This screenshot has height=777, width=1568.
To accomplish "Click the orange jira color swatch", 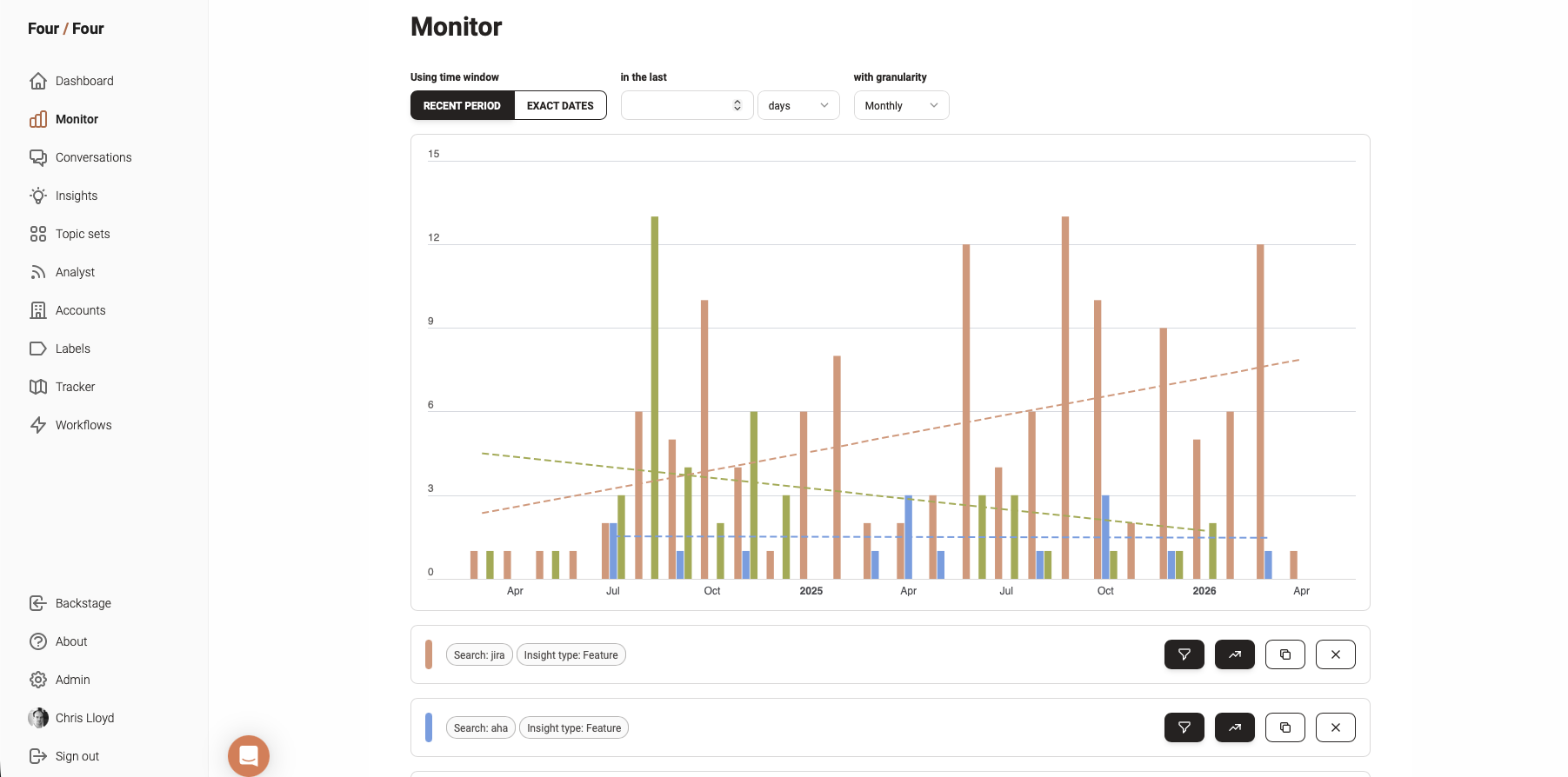I will pyautogui.click(x=429, y=654).
